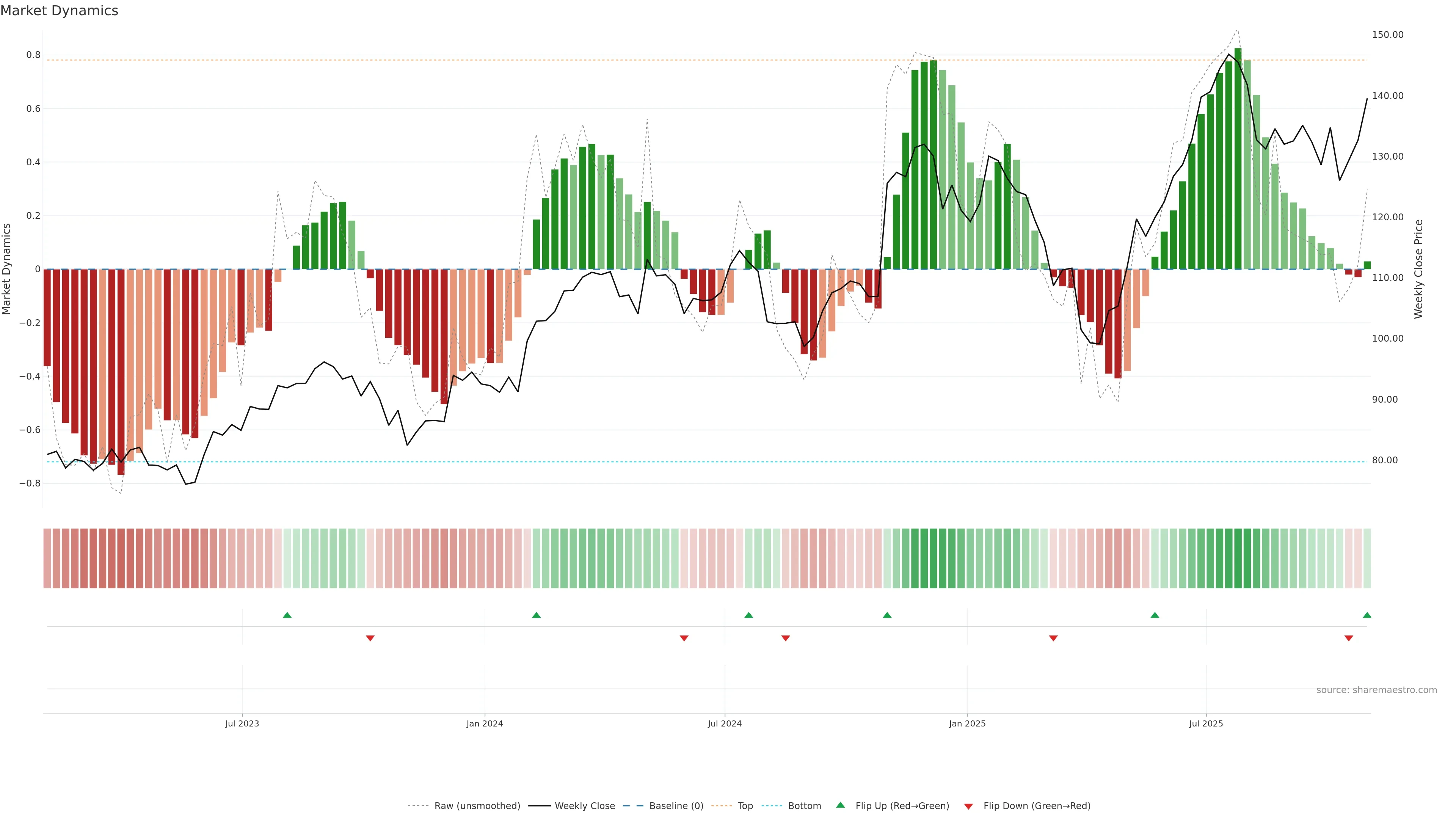Viewport: 1456px width, 819px height.
Task: Toggle the Weekly Close legend entry
Action: [x=584, y=806]
